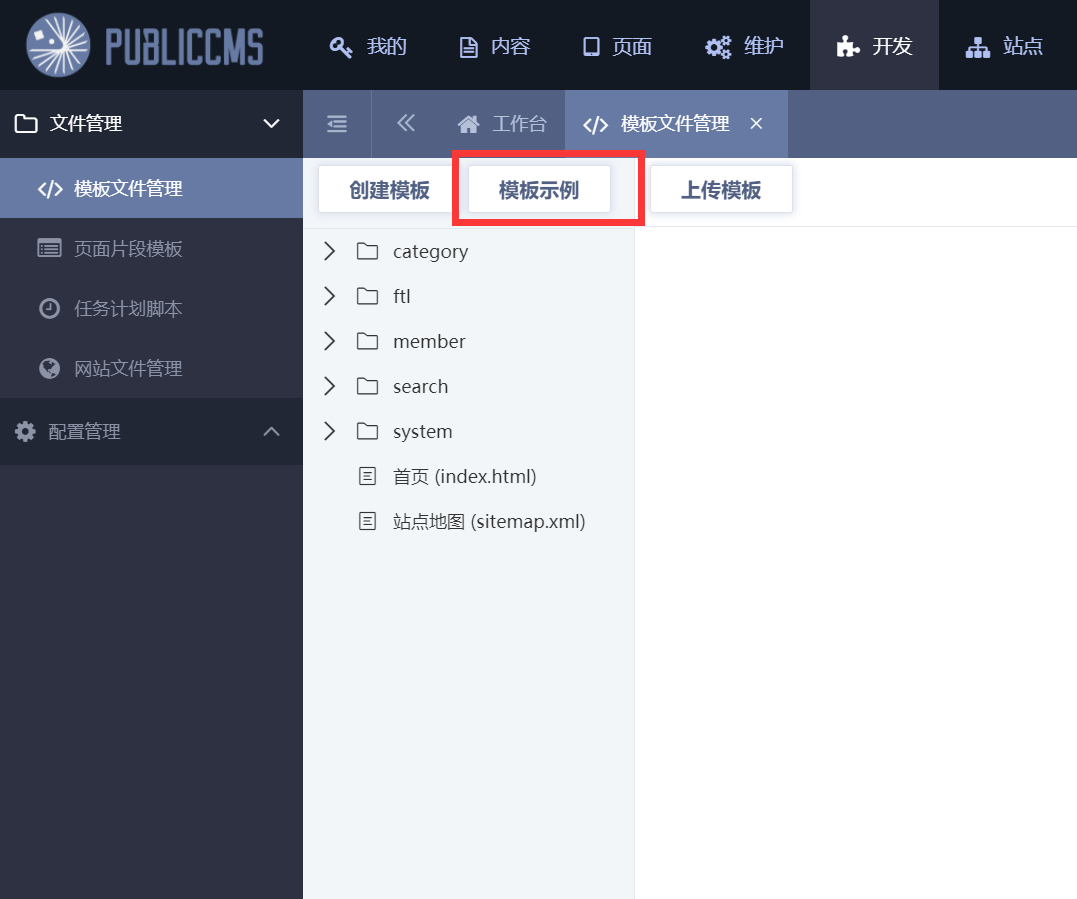This screenshot has width=1077, height=899.
Task: Expand the category folder
Action: coord(330,251)
